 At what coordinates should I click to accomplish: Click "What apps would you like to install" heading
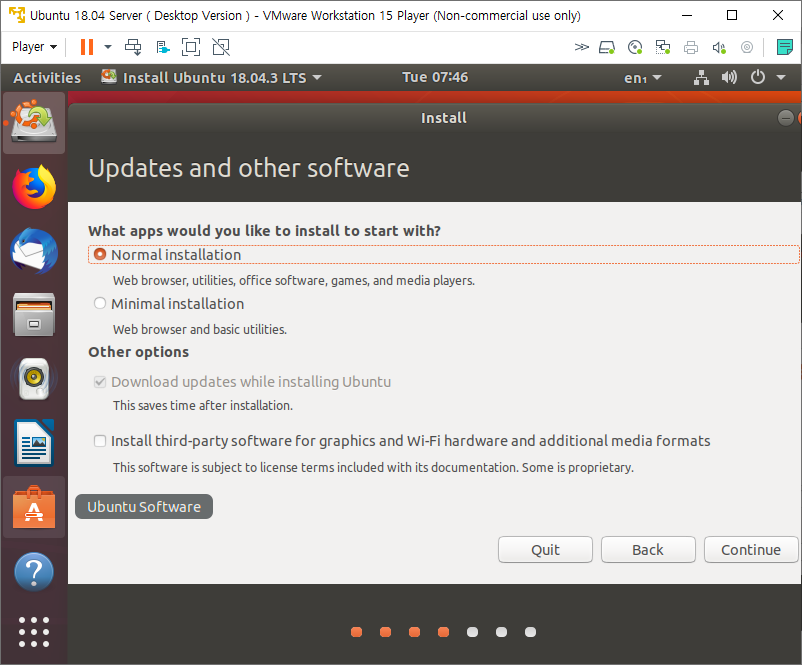coord(264,231)
